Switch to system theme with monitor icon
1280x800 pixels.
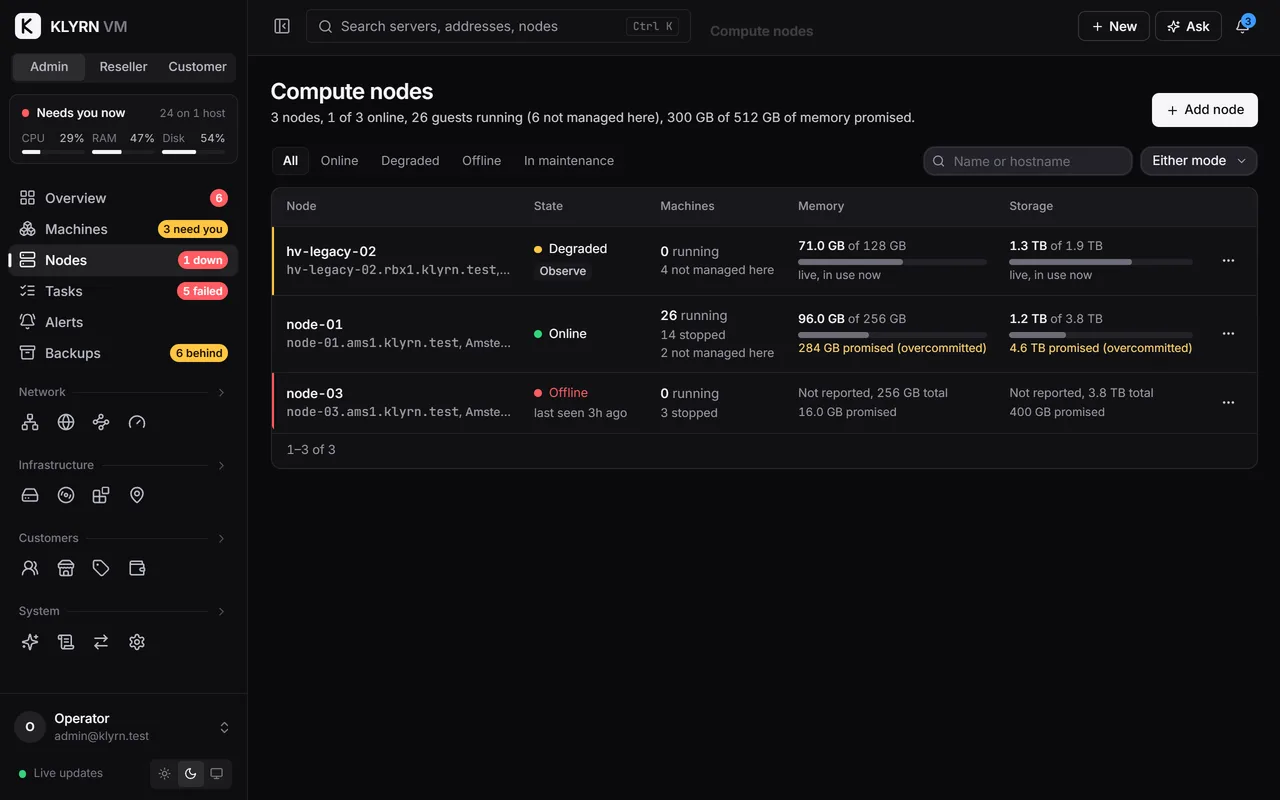click(216, 774)
